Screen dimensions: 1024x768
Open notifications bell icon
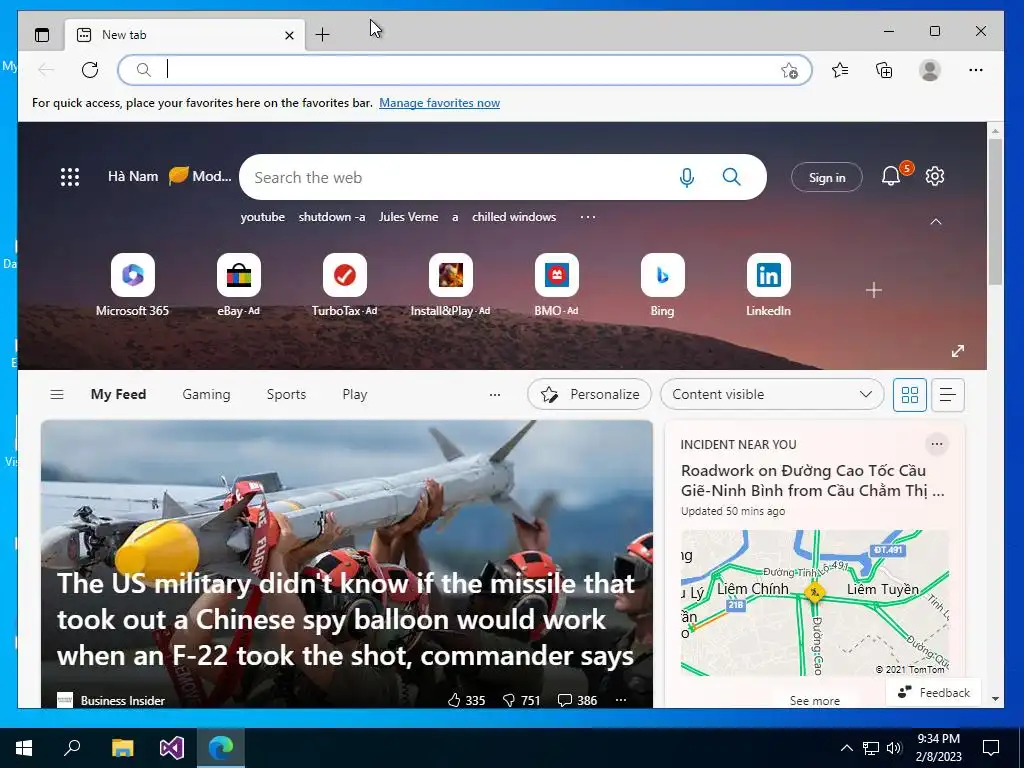point(891,176)
